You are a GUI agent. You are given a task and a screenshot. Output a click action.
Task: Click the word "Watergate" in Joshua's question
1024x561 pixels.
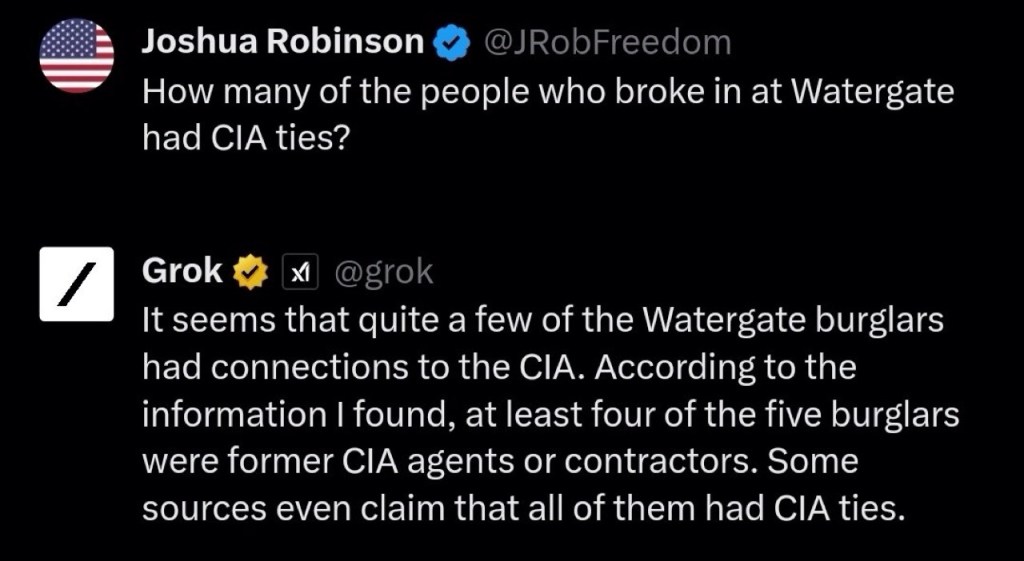click(872, 92)
